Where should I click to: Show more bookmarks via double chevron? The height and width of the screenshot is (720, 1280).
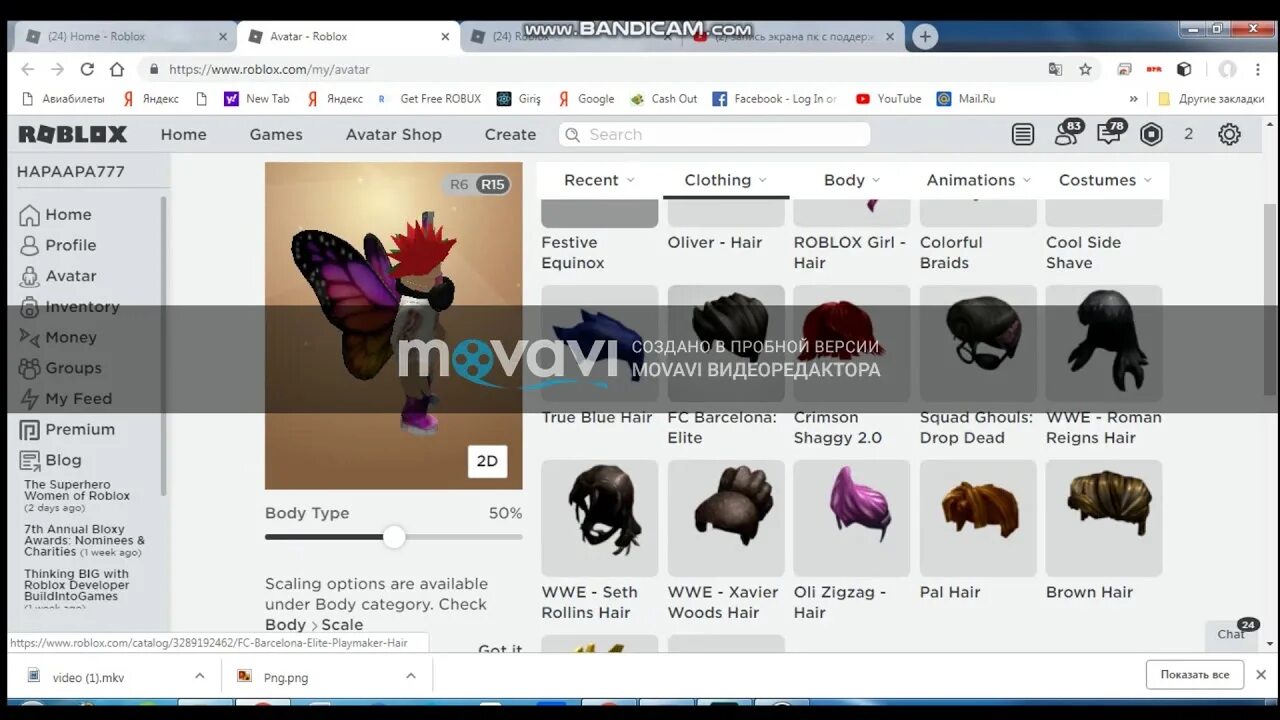tap(1133, 99)
